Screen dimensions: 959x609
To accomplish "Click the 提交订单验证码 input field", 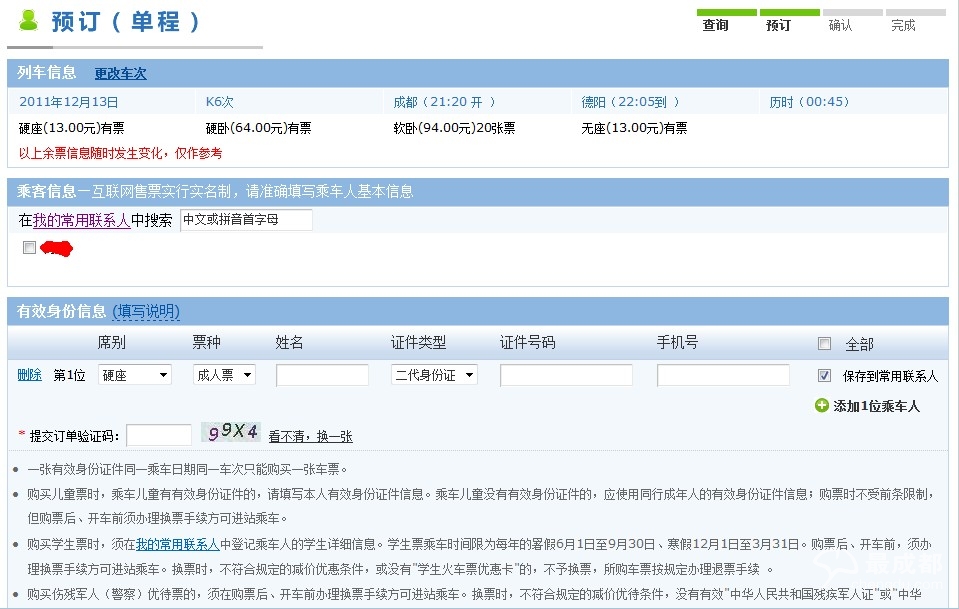I will pyautogui.click(x=159, y=435).
